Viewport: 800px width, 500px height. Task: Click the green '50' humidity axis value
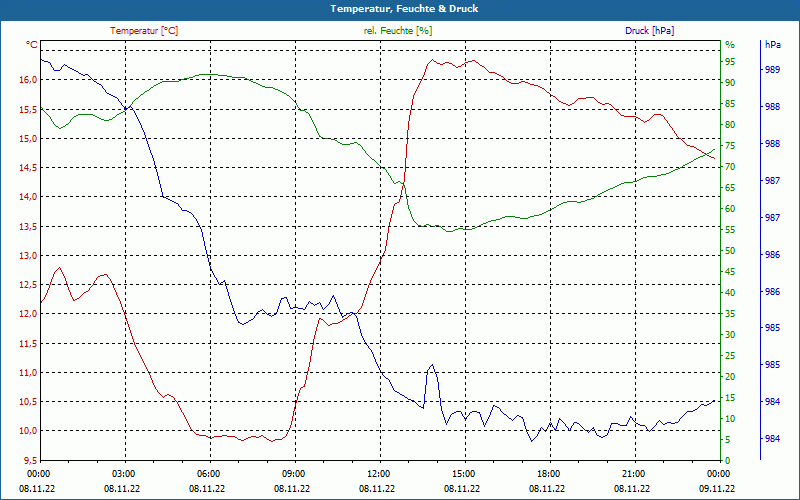tap(730, 251)
